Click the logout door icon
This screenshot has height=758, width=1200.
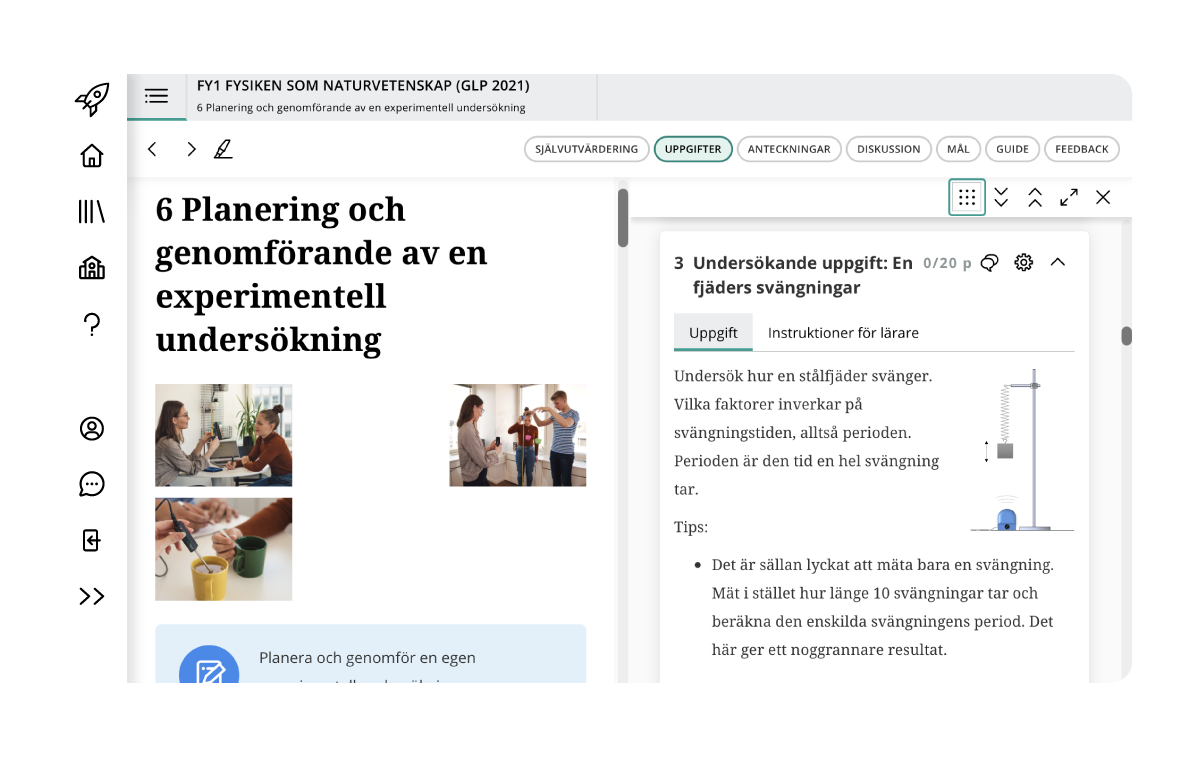[x=92, y=540]
